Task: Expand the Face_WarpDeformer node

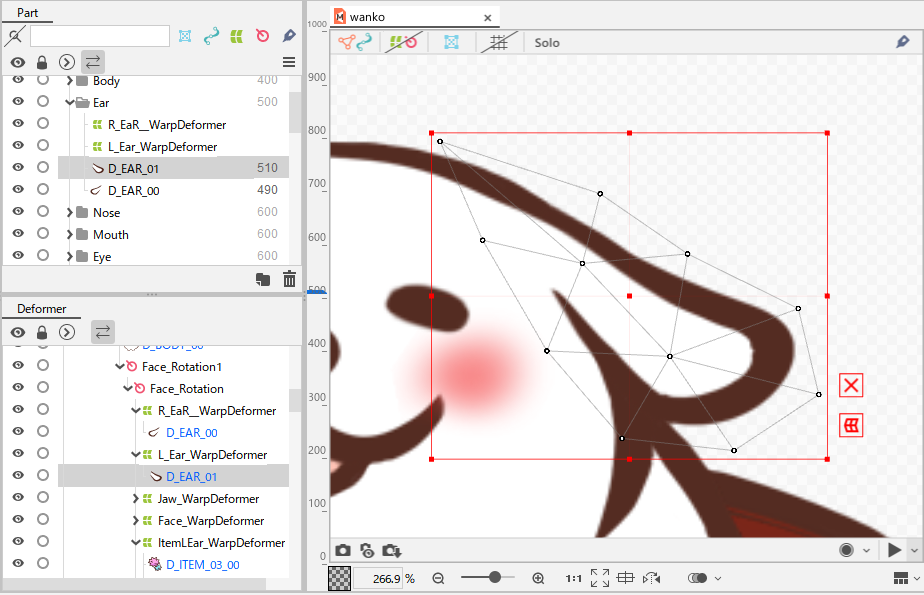Action: tap(136, 520)
